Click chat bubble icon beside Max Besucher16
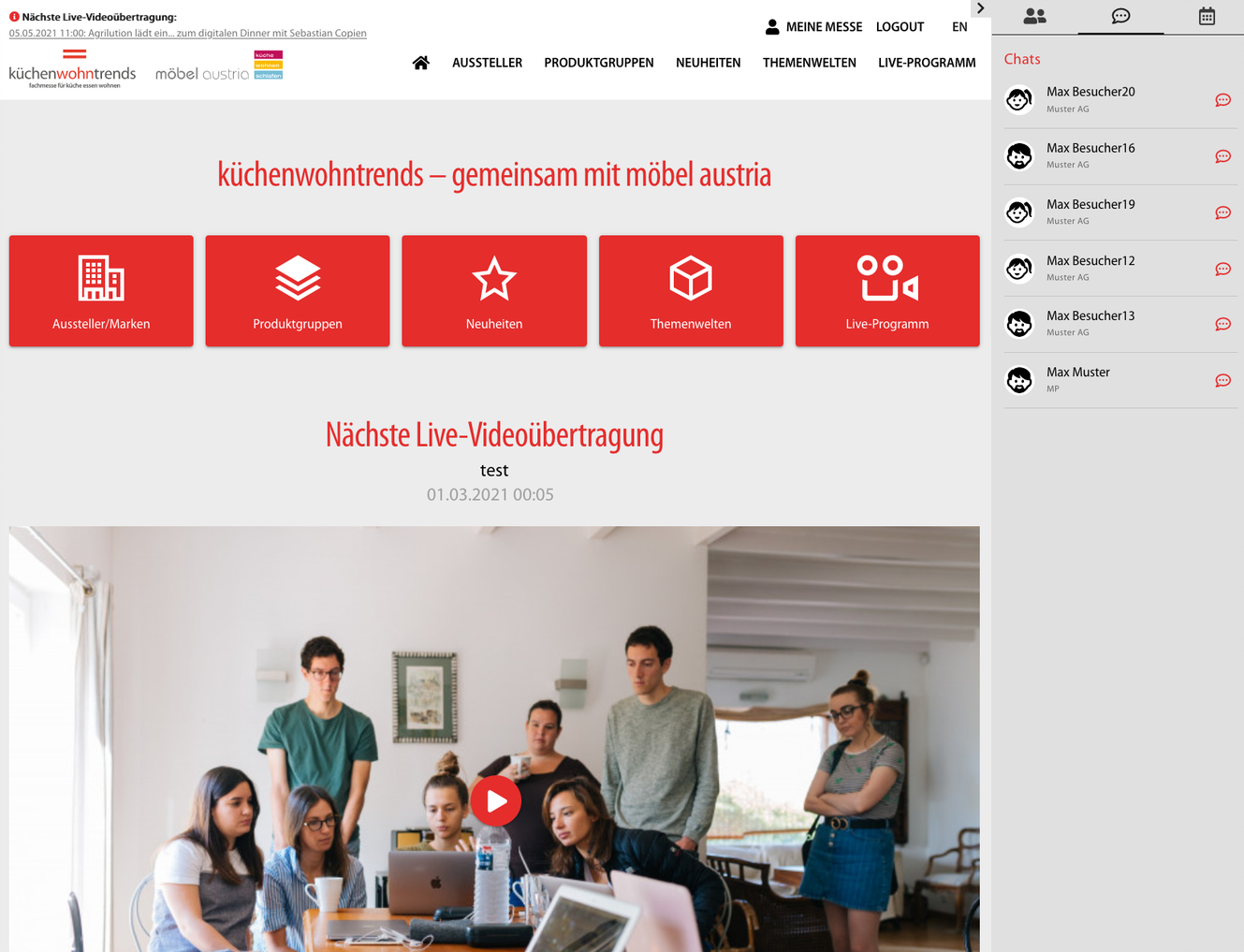 click(x=1222, y=156)
